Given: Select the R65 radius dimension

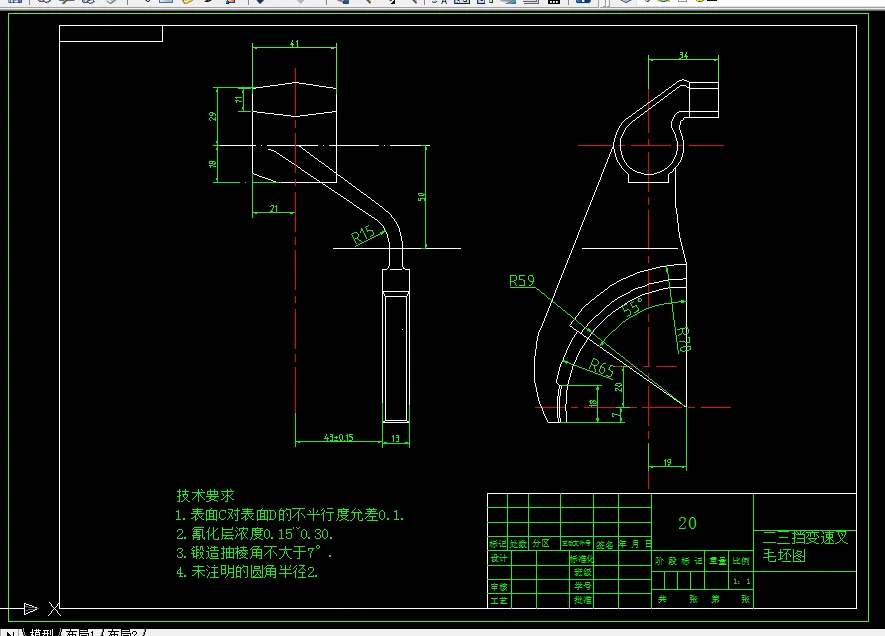Looking at the screenshot, I should [602, 368].
